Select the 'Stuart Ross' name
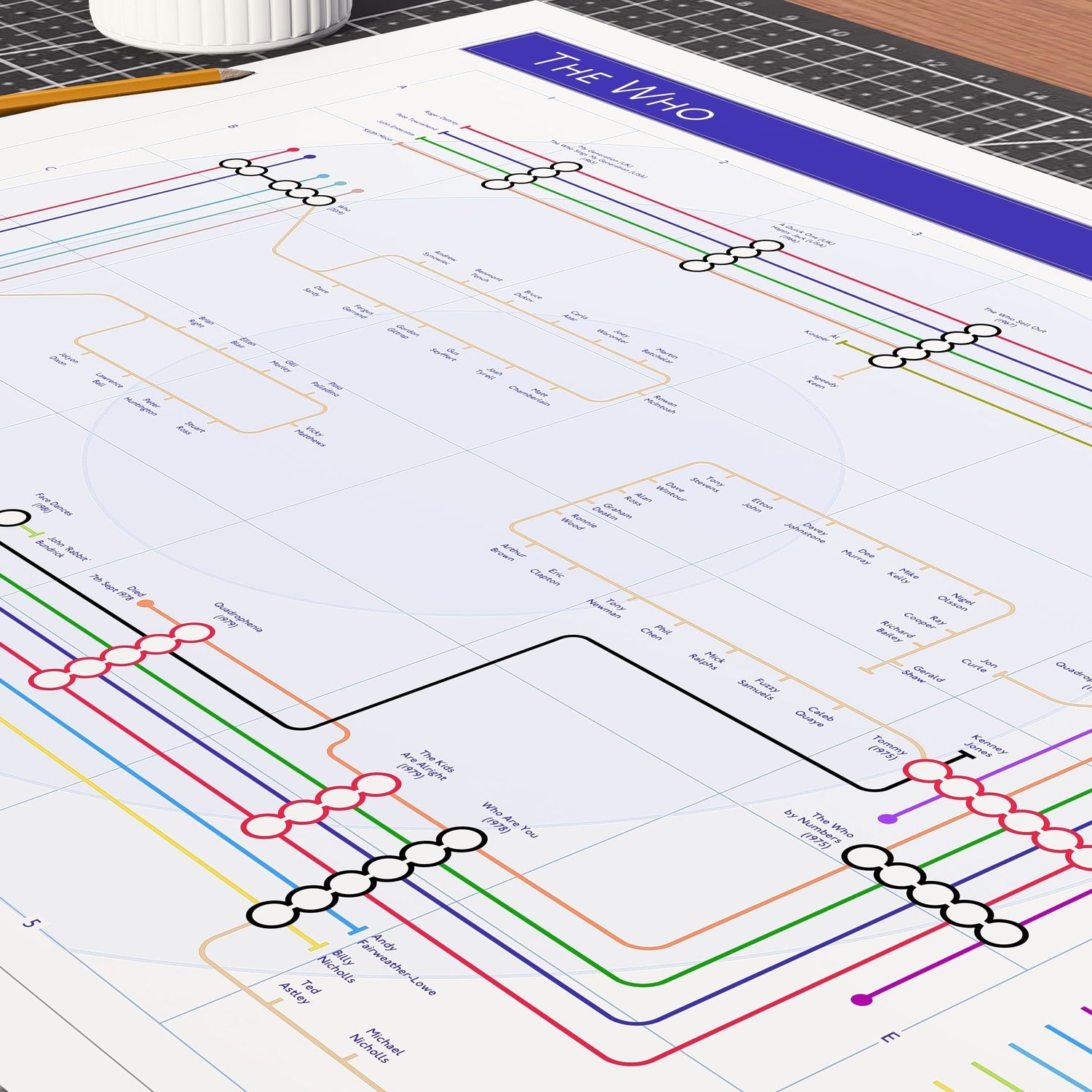 point(191,427)
